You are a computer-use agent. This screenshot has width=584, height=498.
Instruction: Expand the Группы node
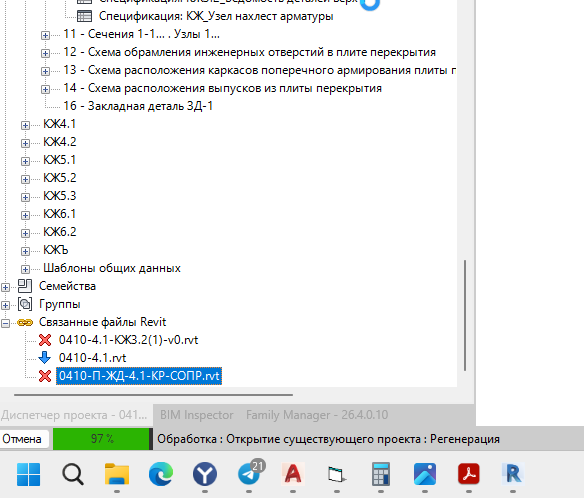pos(5,305)
